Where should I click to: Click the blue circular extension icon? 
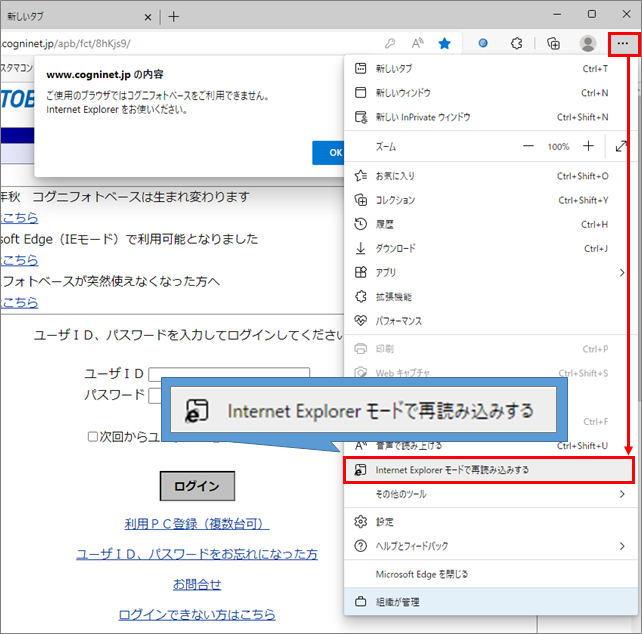[x=483, y=43]
